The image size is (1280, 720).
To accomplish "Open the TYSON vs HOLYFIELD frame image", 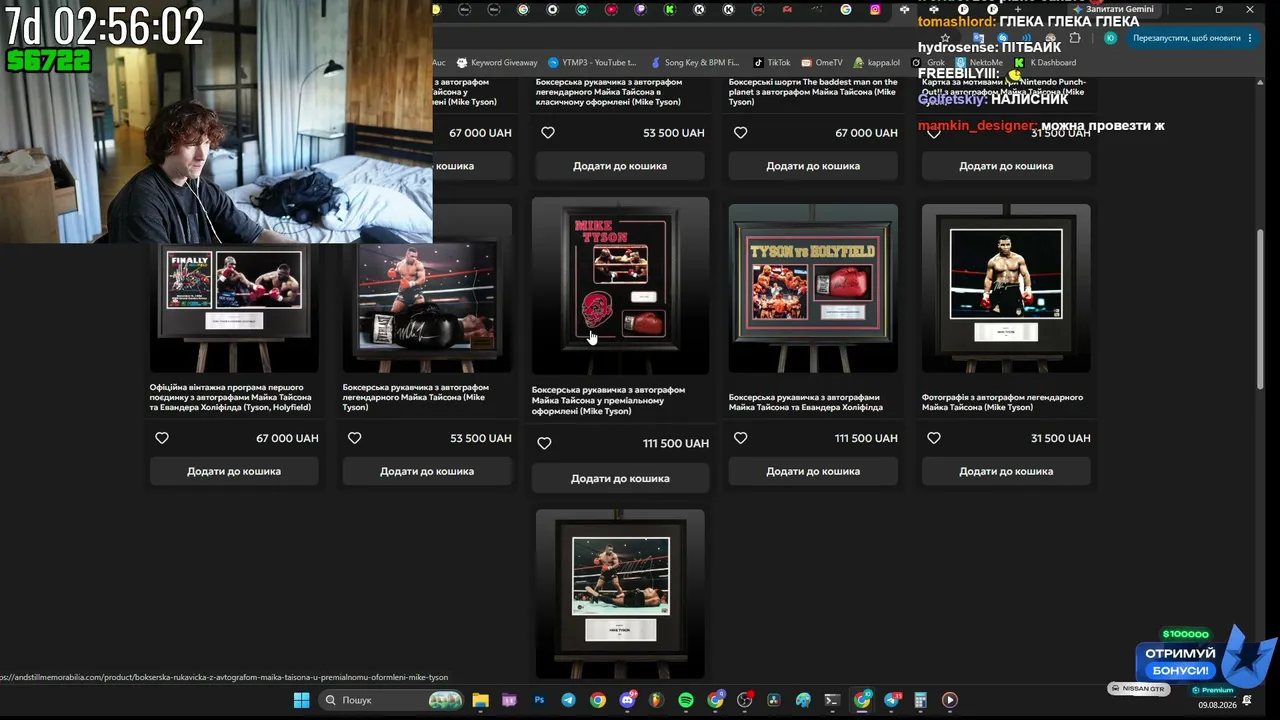I will pyautogui.click(x=813, y=288).
